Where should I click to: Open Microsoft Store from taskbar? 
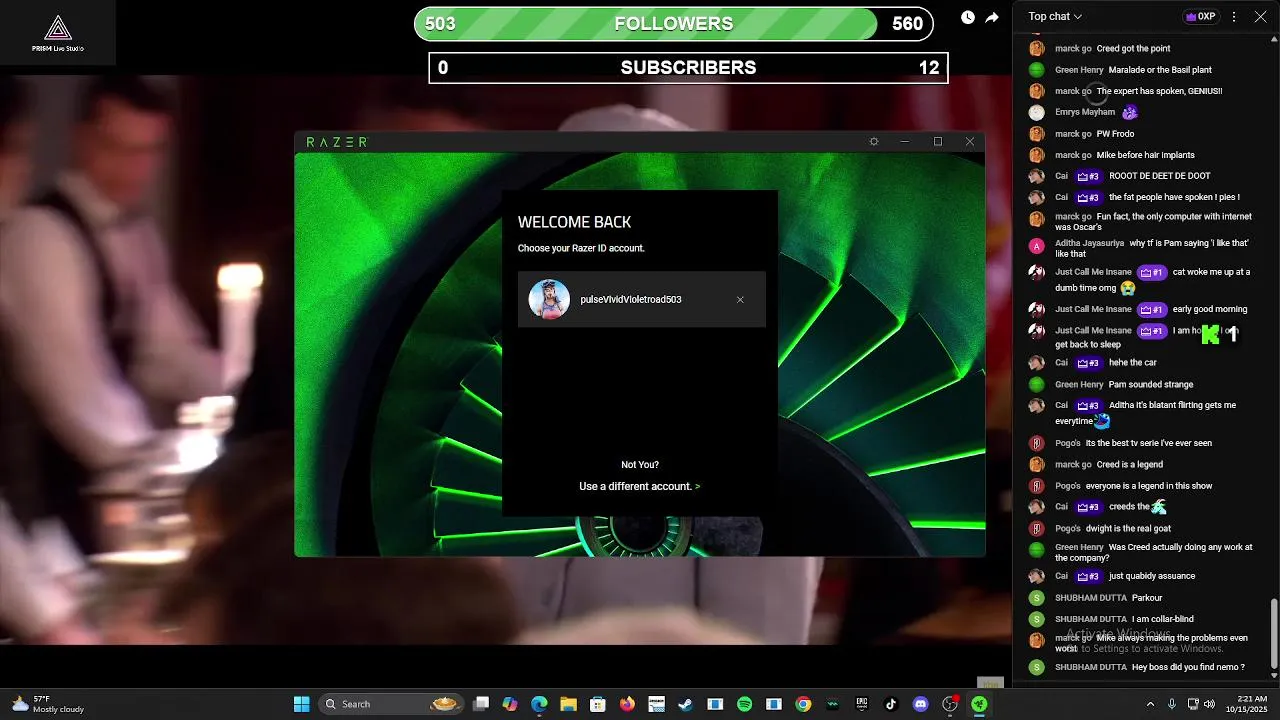click(598, 704)
